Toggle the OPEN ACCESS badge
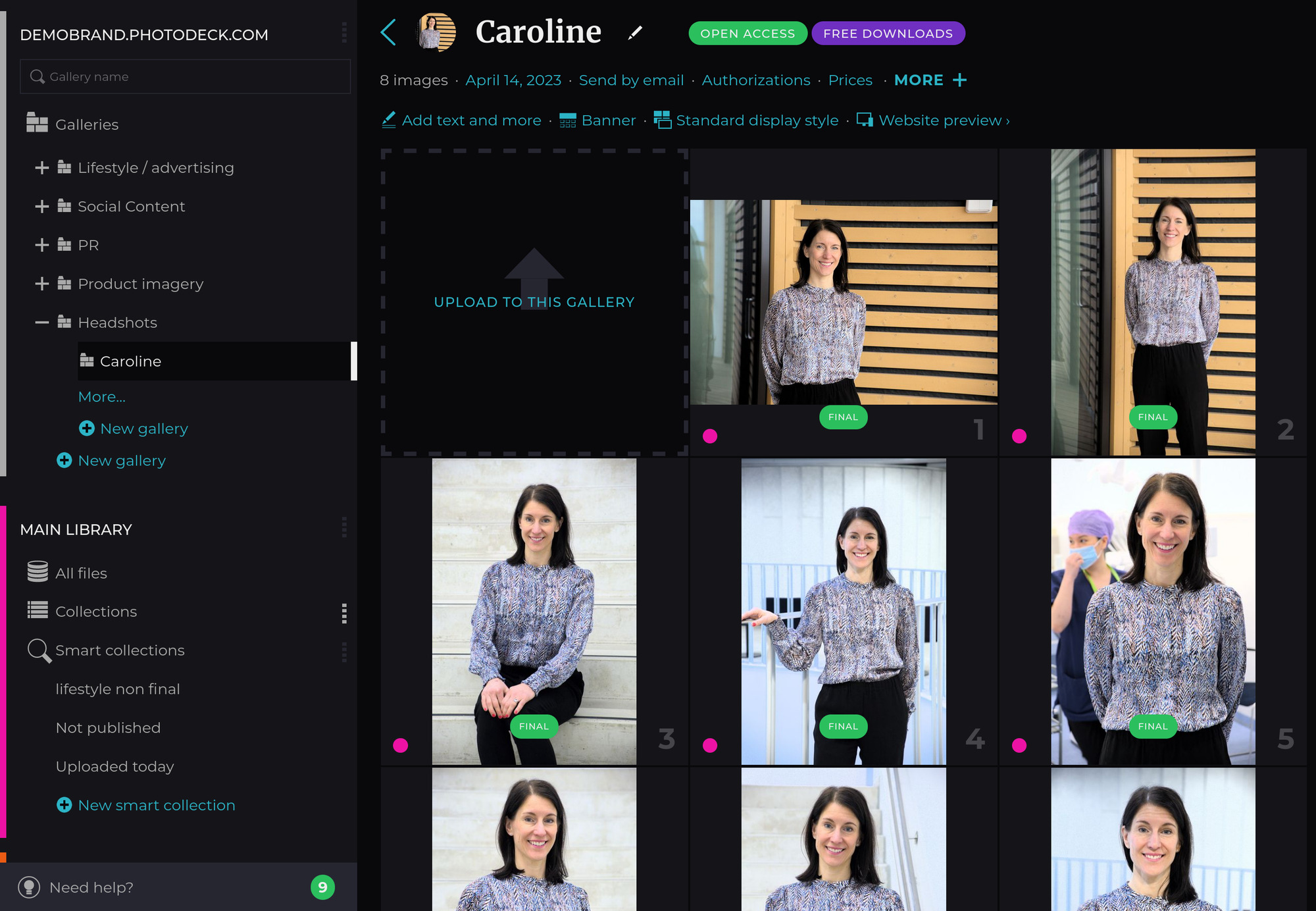The height and width of the screenshot is (911, 1316). click(747, 34)
